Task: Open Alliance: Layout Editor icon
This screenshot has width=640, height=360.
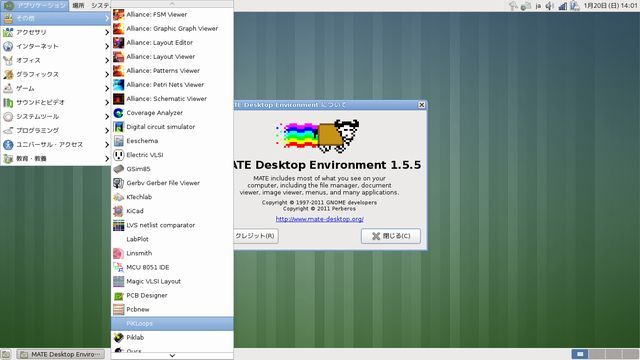Action: click(x=118, y=42)
